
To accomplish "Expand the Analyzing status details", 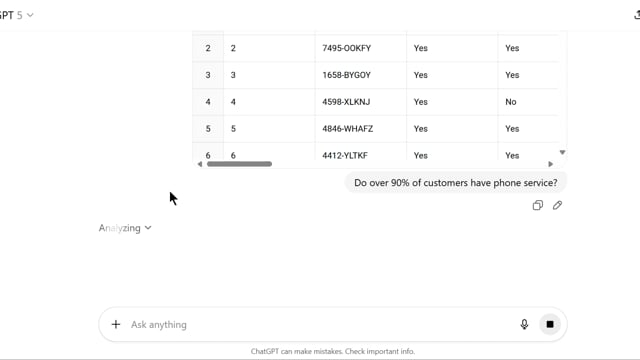I will click(x=125, y=228).
